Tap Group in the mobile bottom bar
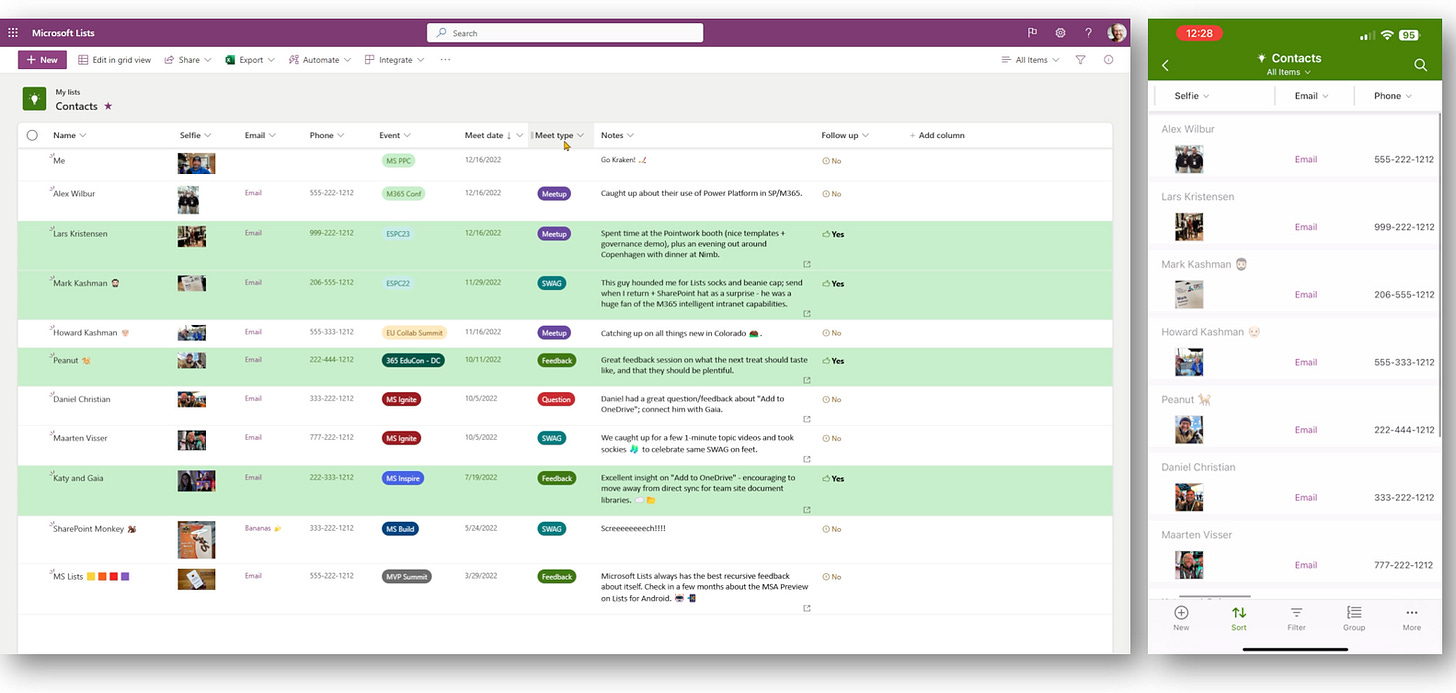Screen dimensions: 1456x693 (1354, 618)
